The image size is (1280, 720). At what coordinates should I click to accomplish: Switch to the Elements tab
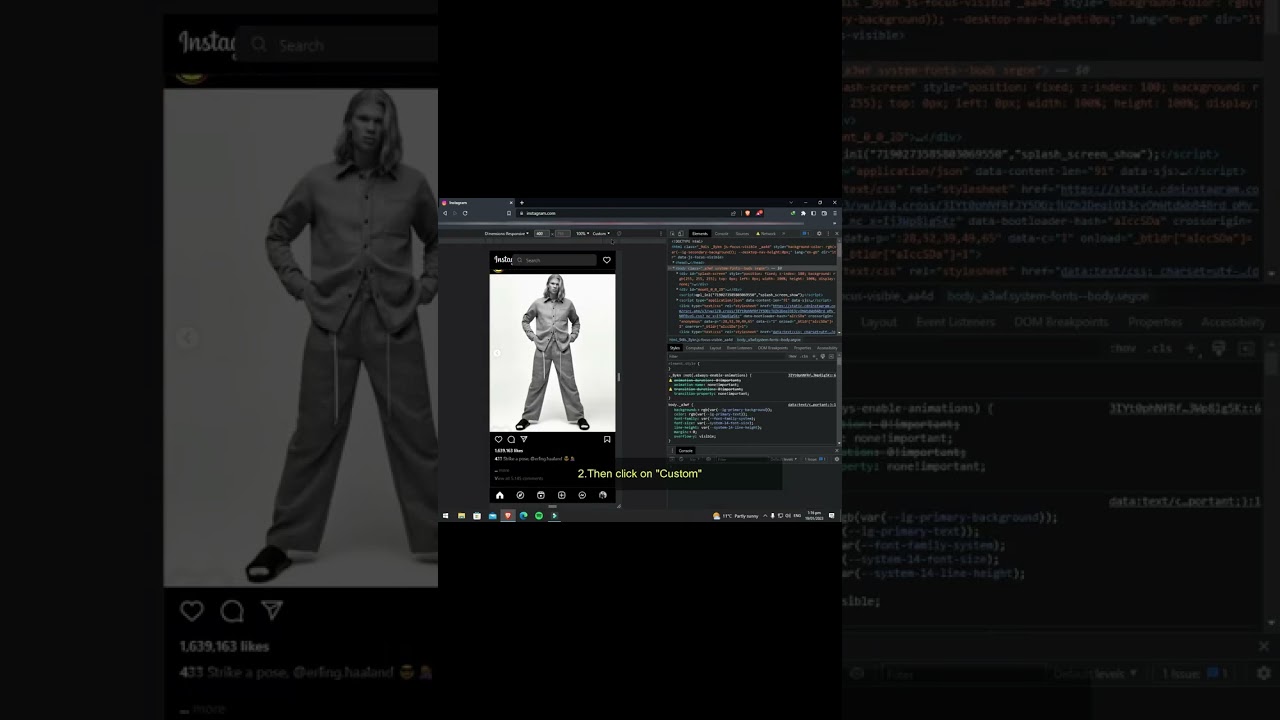coord(700,234)
